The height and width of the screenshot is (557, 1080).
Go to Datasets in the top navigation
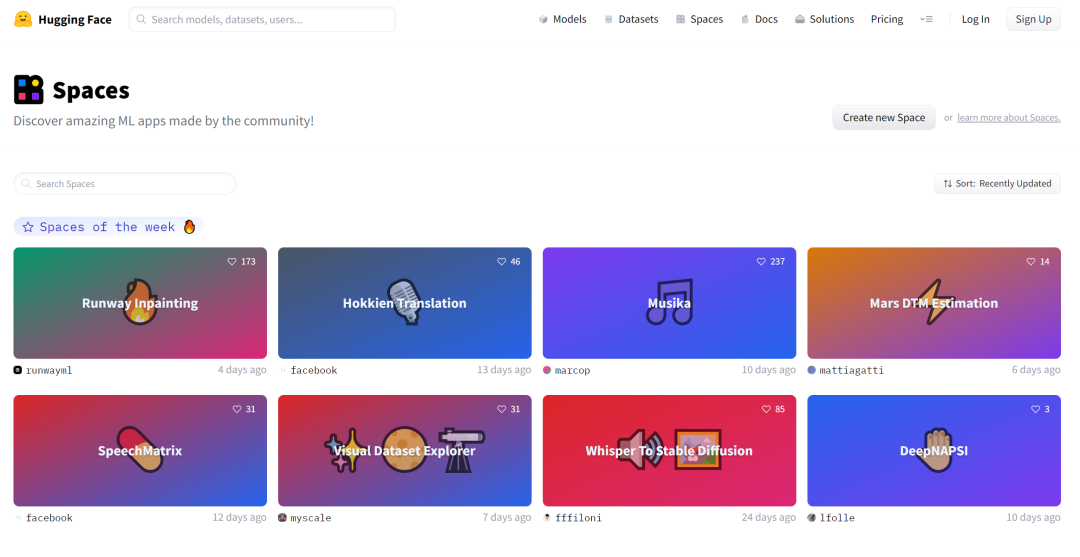point(631,19)
